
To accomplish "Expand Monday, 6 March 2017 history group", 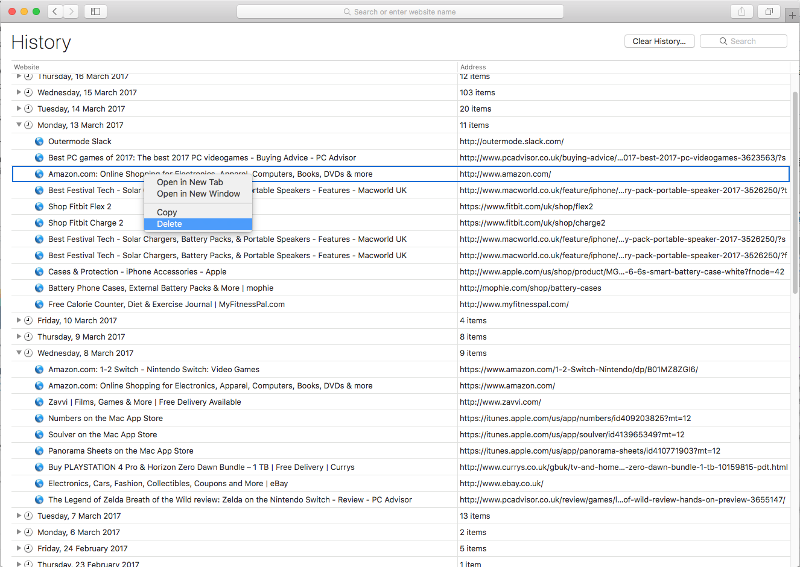I will click(19, 532).
